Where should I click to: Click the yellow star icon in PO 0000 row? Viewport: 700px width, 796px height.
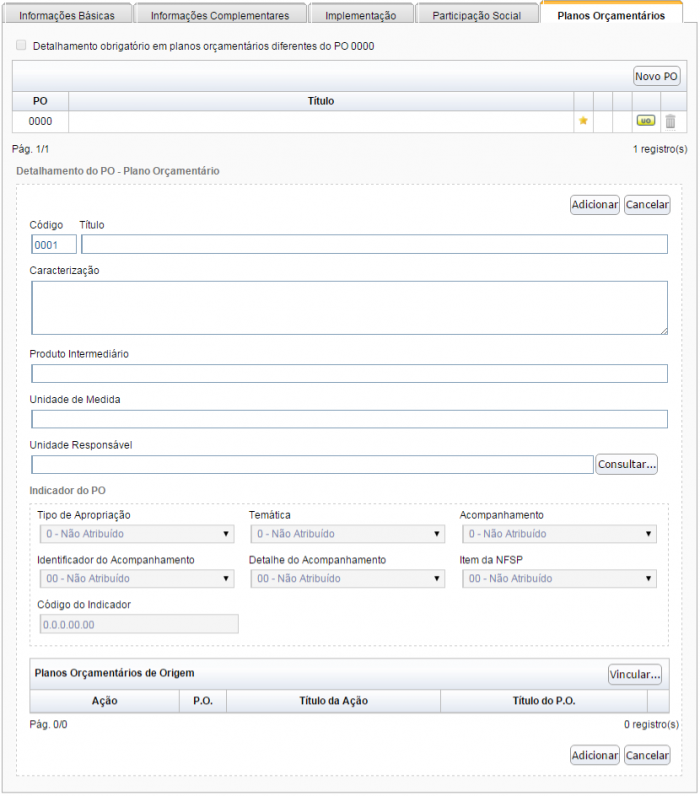pos(583,121)
